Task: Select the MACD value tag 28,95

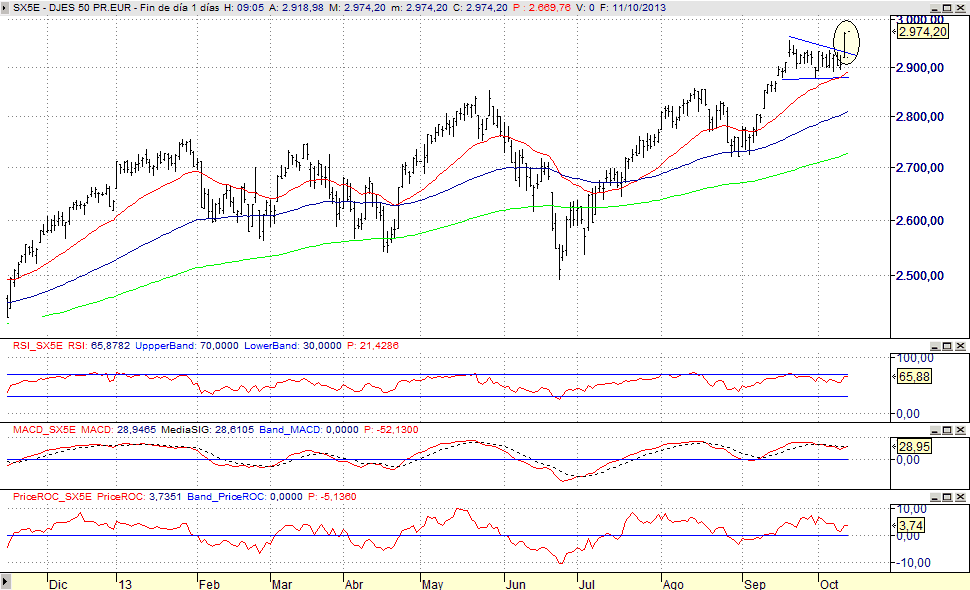Action: 914,447
